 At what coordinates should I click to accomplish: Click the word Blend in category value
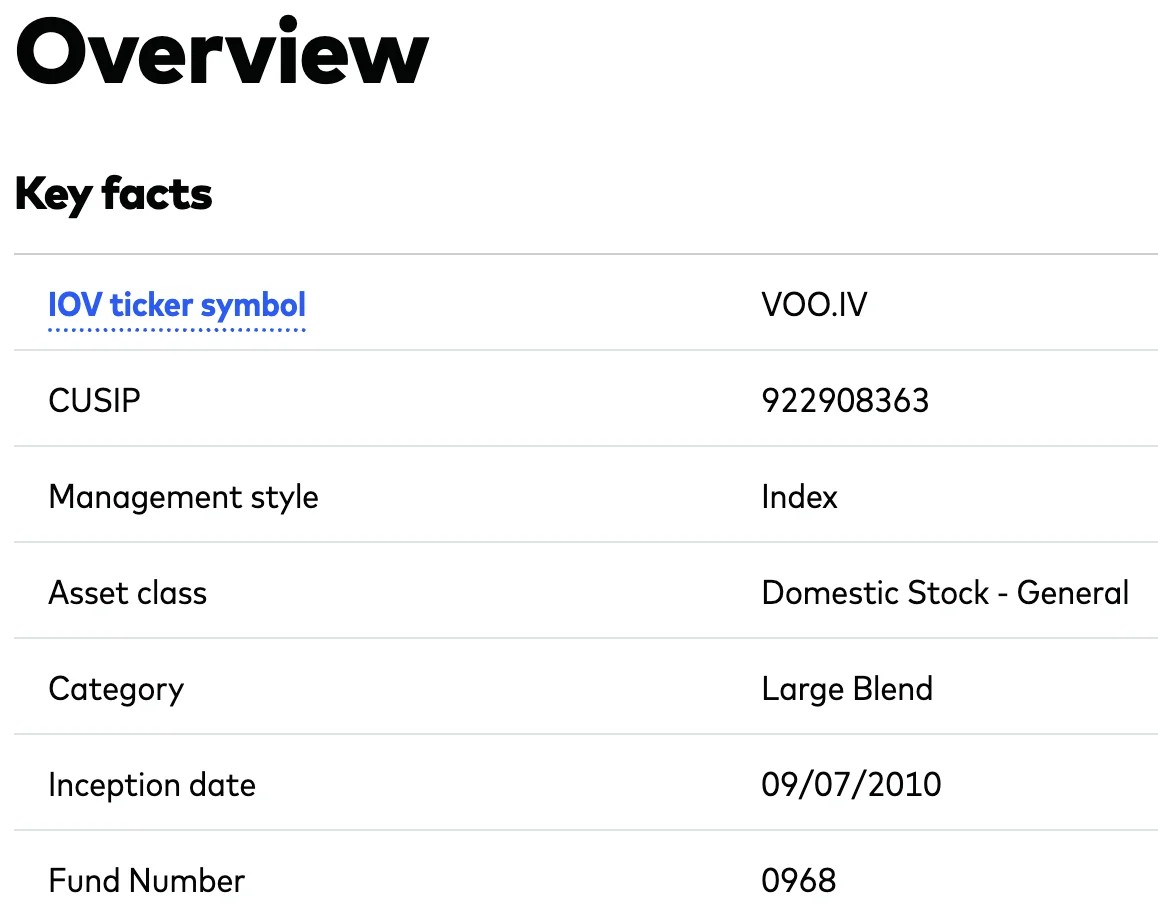click(x=893, y=689)
